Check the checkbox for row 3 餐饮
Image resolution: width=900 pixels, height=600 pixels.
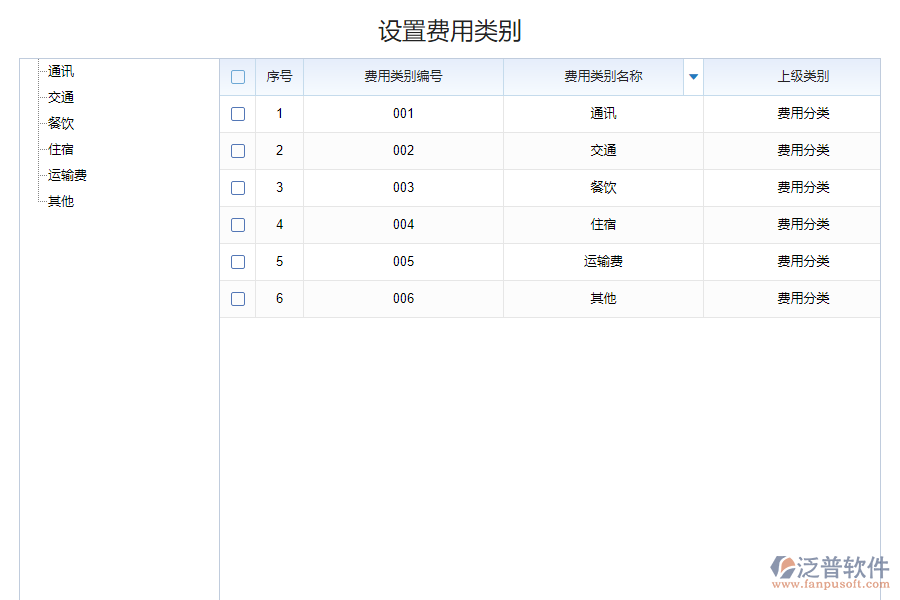tap(238, 188)
